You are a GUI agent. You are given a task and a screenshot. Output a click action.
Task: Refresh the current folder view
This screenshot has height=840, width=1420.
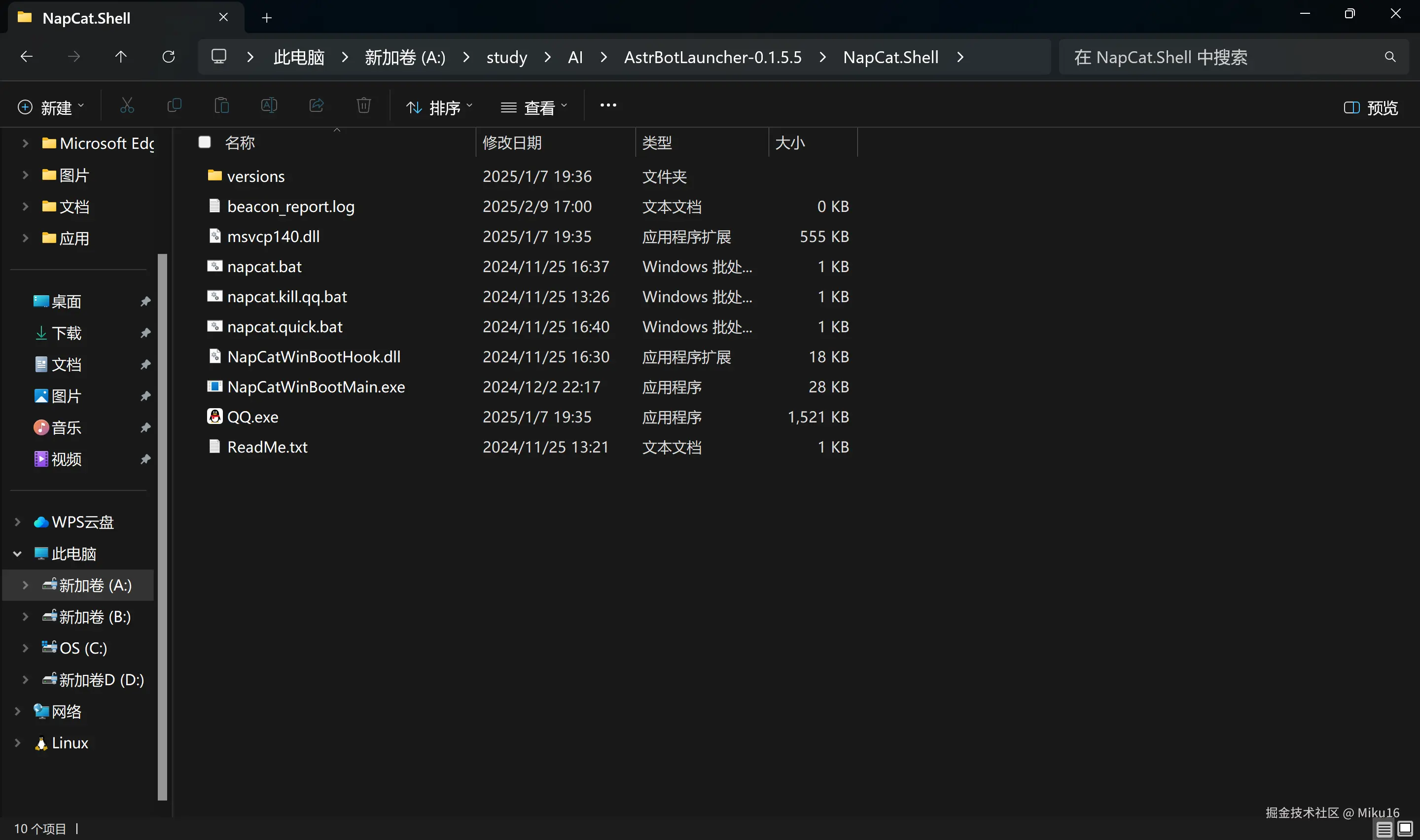pos(168,57)
